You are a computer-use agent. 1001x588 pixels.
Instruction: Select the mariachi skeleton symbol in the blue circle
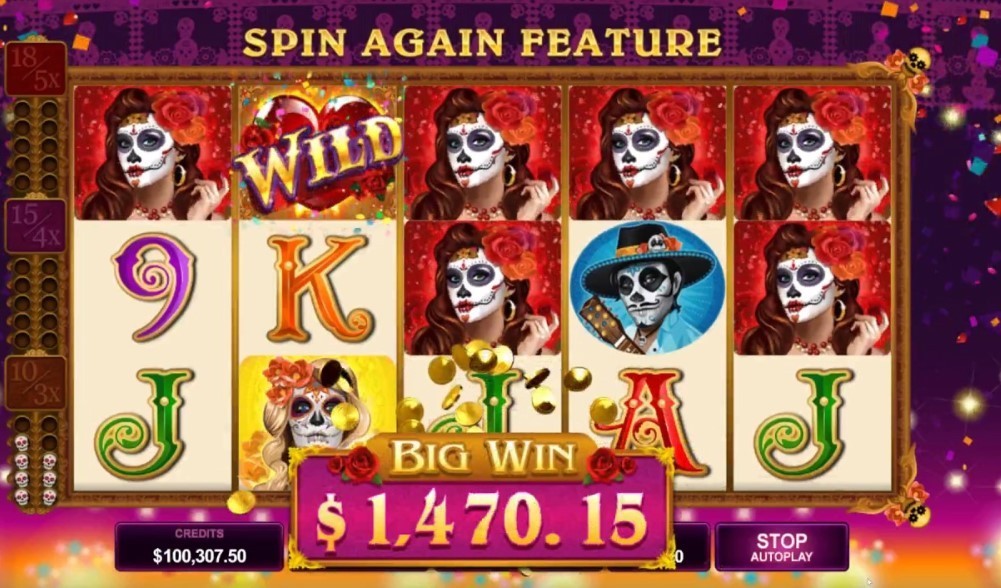[x=647, y=288]
